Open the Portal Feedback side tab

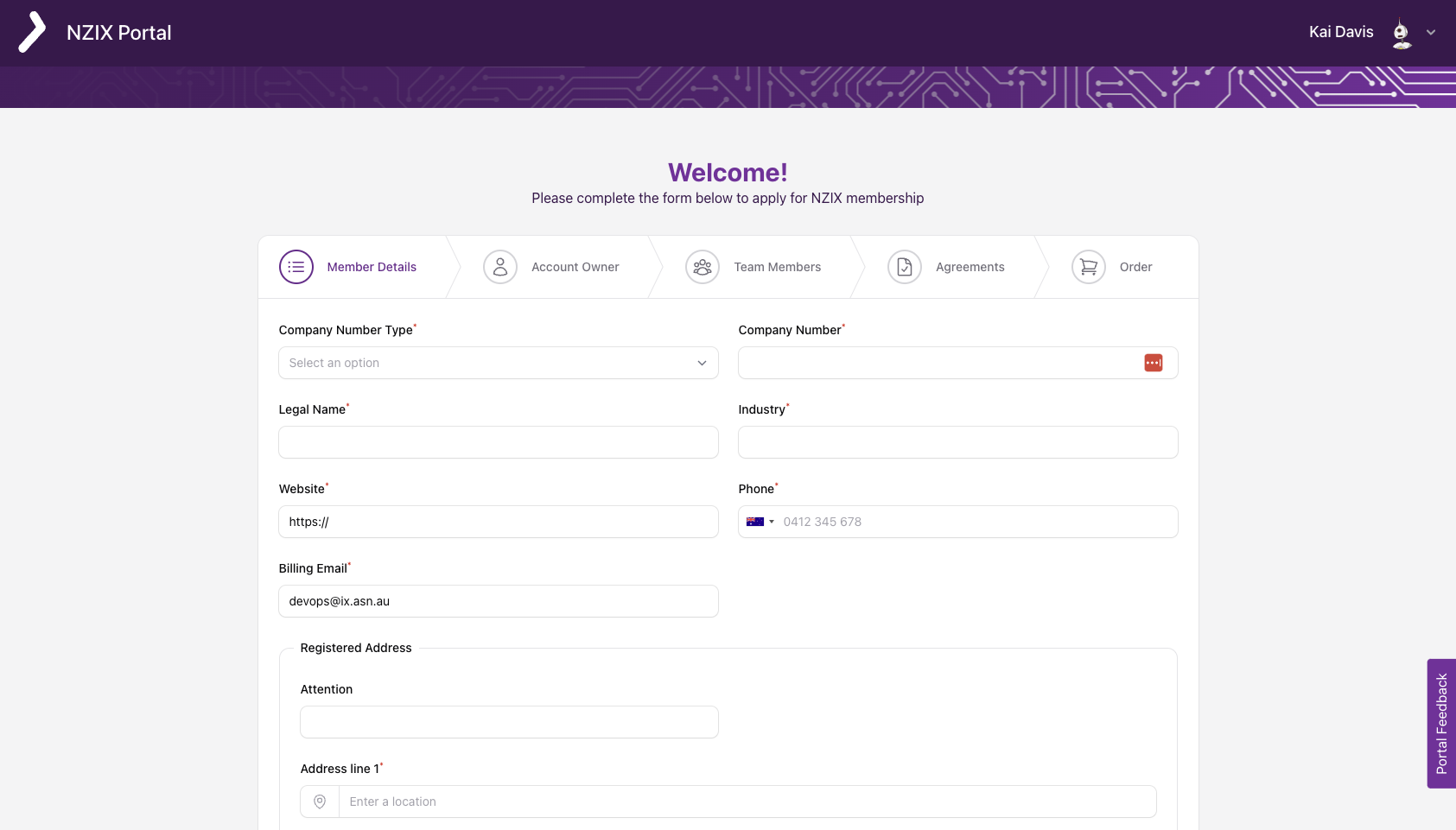(x=1441, y=724)
